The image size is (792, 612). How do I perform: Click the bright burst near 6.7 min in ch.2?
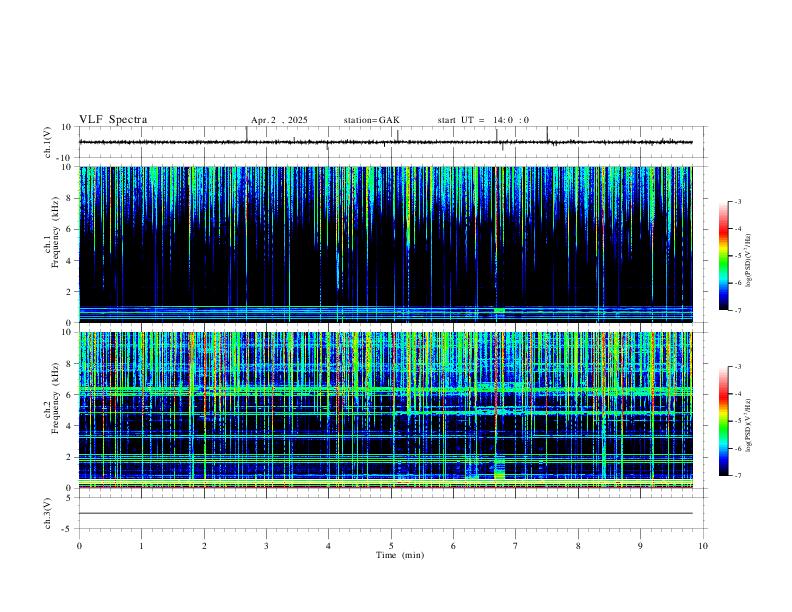pos(499,469)
